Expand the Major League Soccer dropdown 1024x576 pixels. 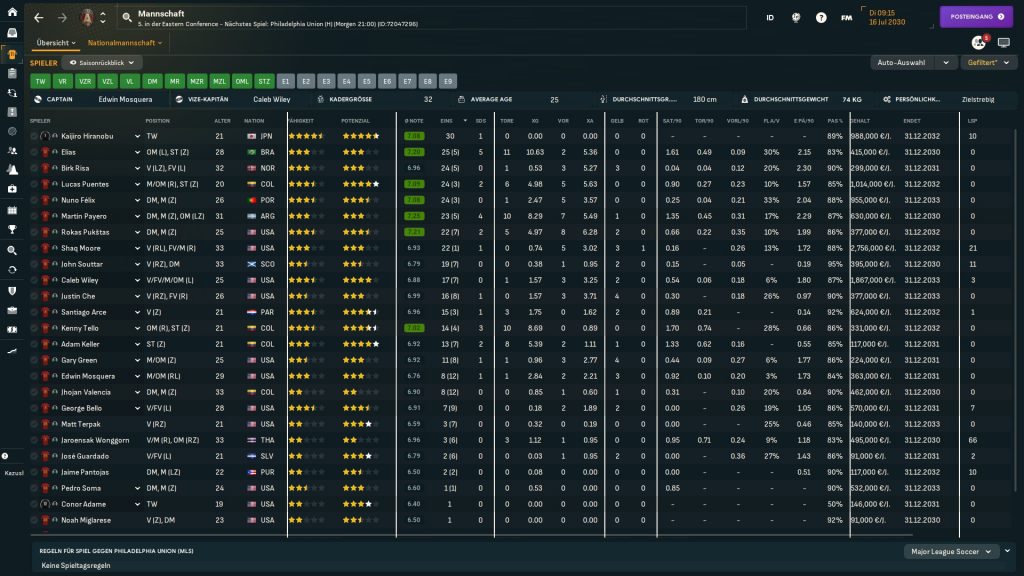950,551
